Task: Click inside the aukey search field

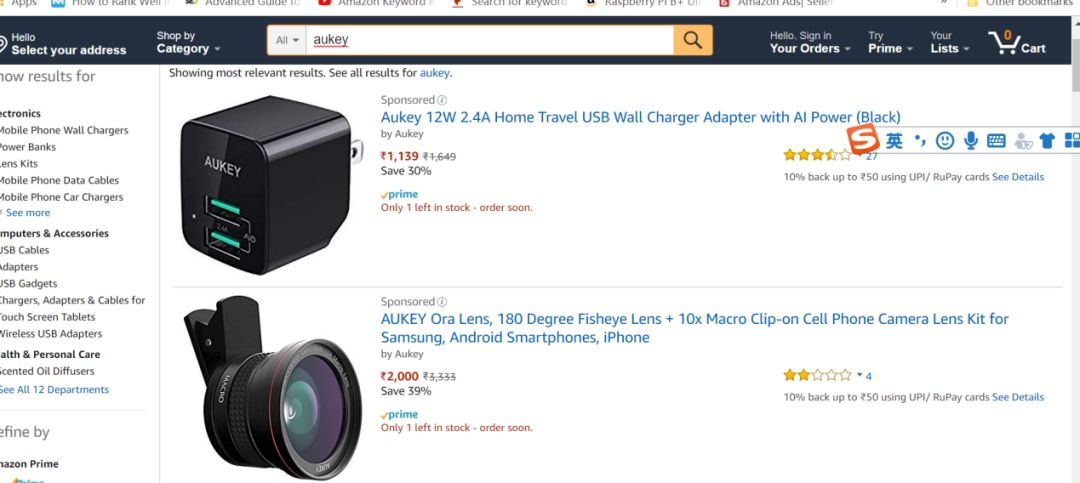Action: (490, 41)
